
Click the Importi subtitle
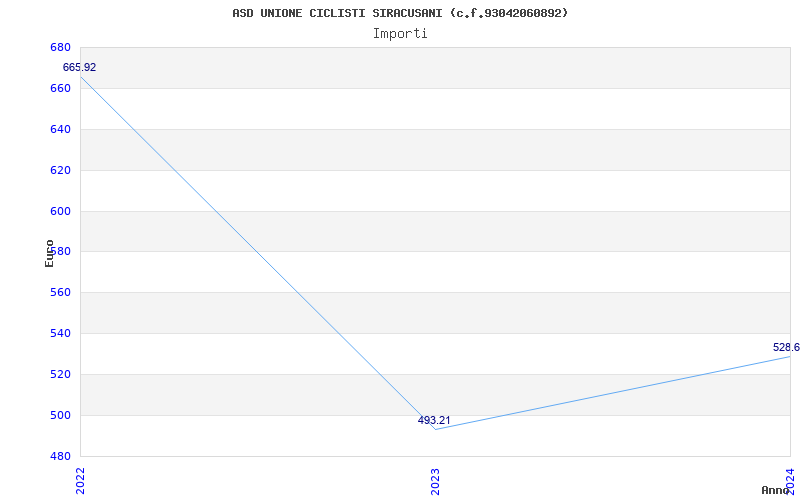pos(400,34)
